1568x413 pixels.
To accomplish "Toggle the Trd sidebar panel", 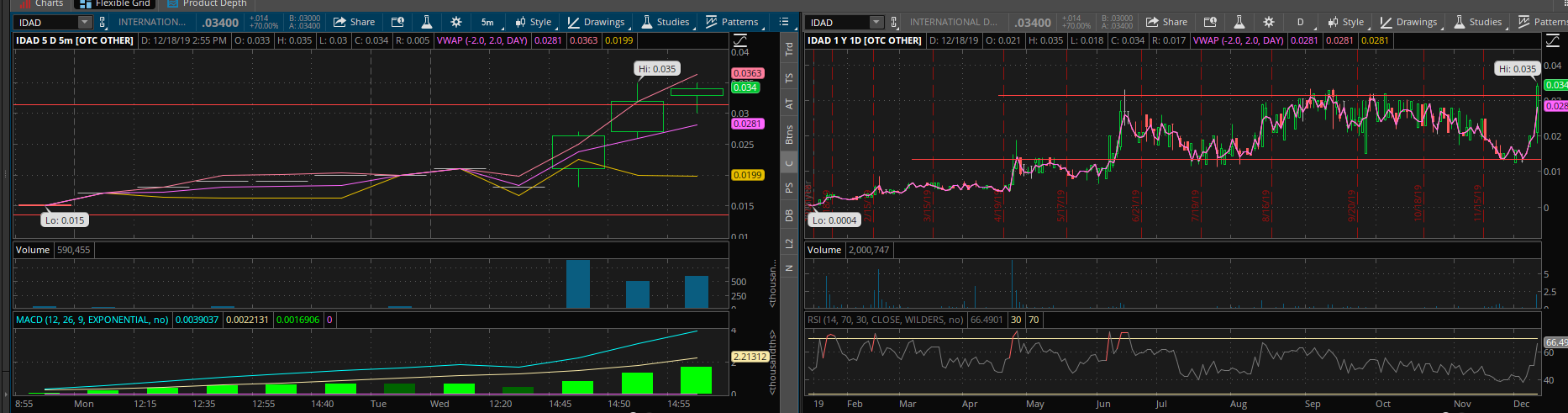I will pos(789,50).
